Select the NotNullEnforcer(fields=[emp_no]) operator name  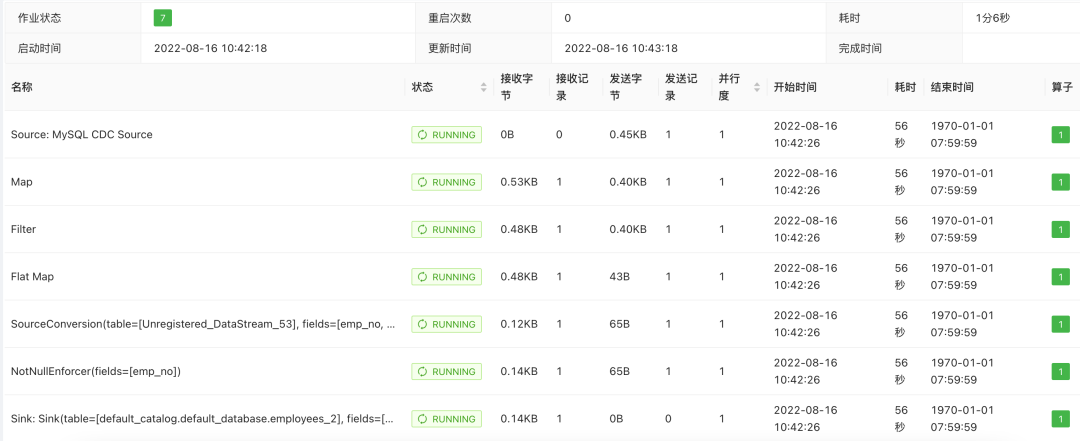click(95, 372)
